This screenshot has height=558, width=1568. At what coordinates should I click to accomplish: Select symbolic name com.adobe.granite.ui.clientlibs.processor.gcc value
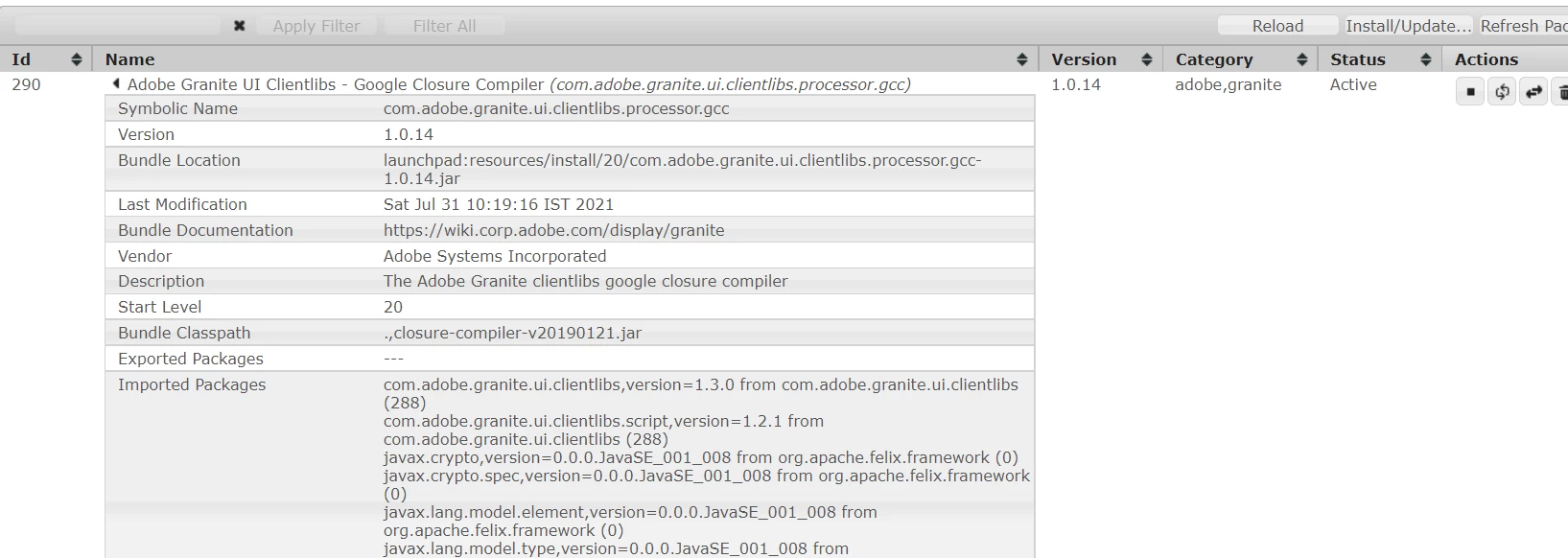[556, 108]
